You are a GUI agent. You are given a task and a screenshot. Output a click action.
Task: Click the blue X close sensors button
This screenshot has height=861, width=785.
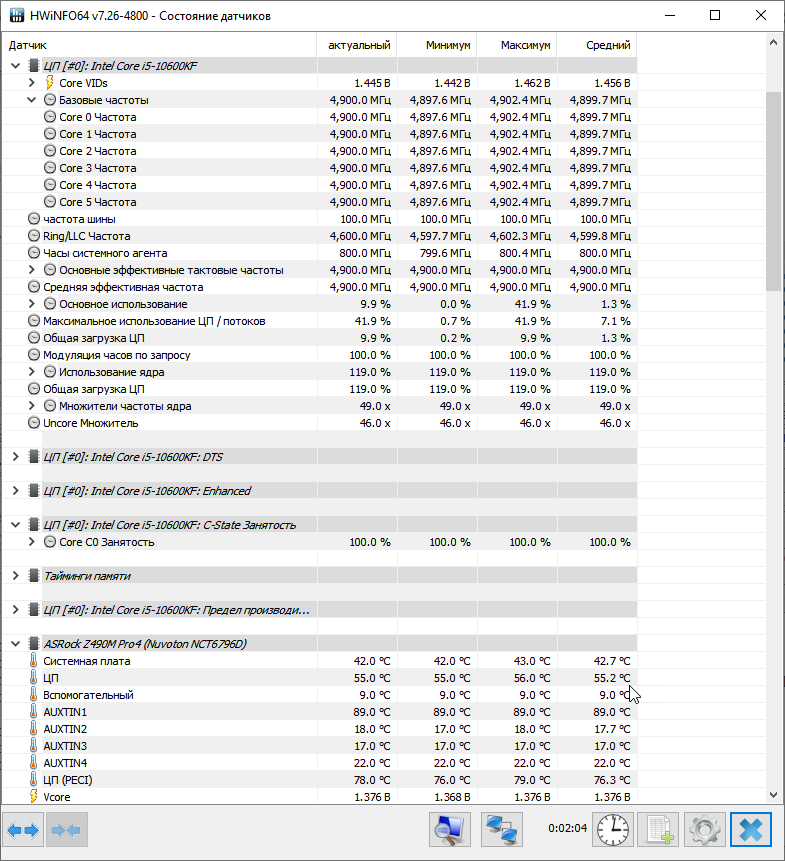click(750, 830)
